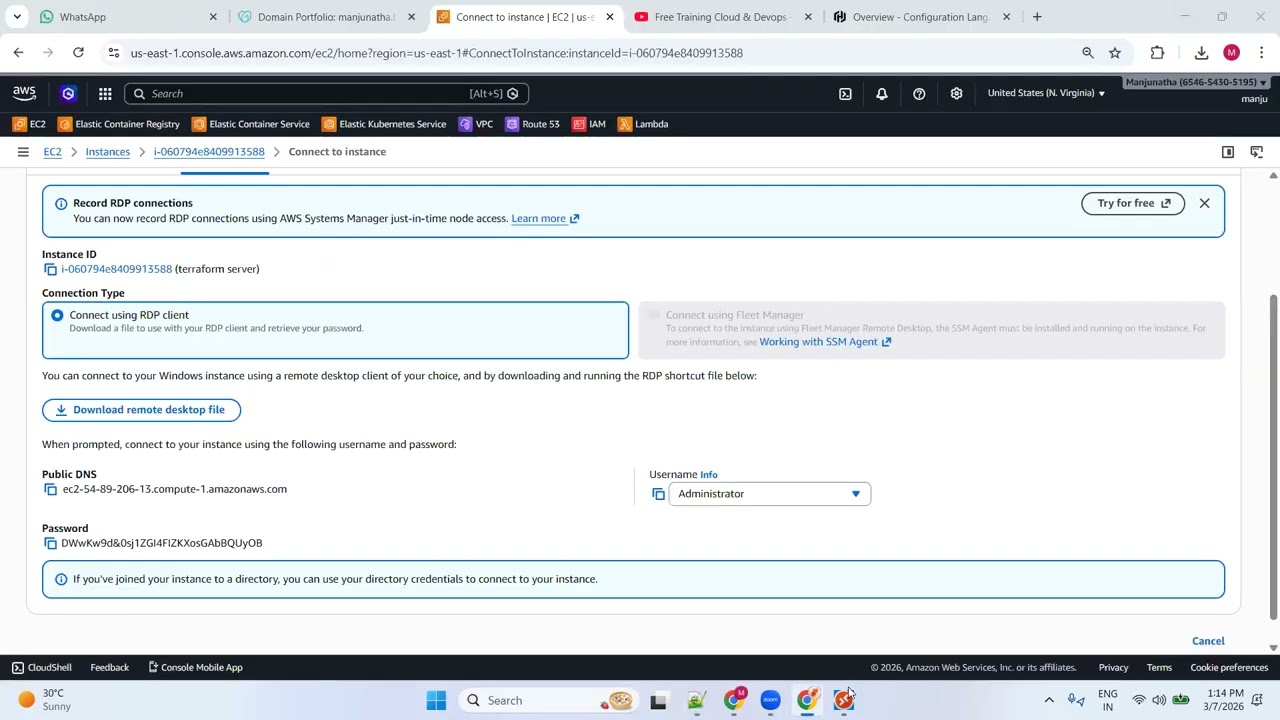Open console settings gear

pyautogui.click(x=956, y=93)
